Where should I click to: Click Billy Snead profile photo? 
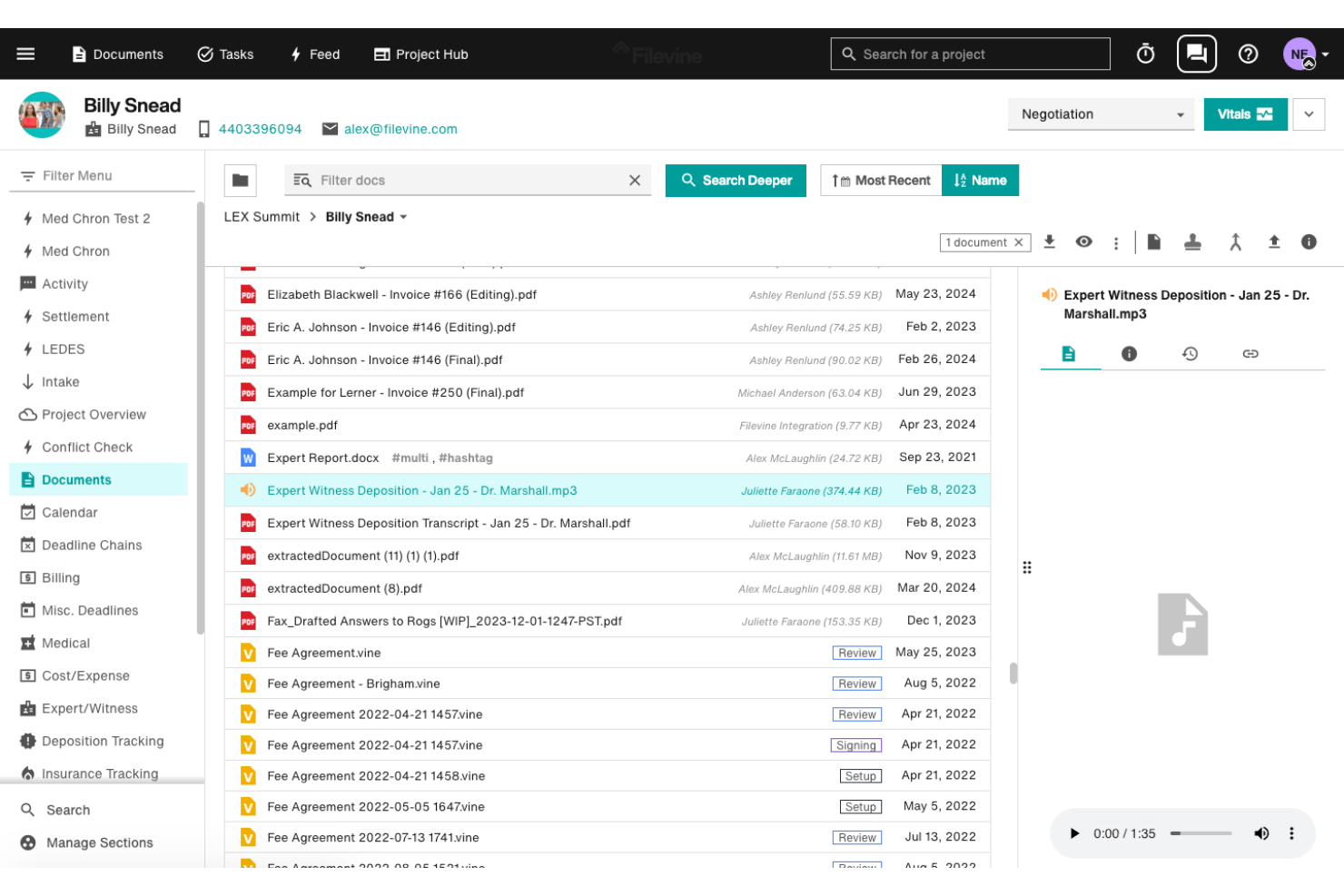tap(42, 115)
